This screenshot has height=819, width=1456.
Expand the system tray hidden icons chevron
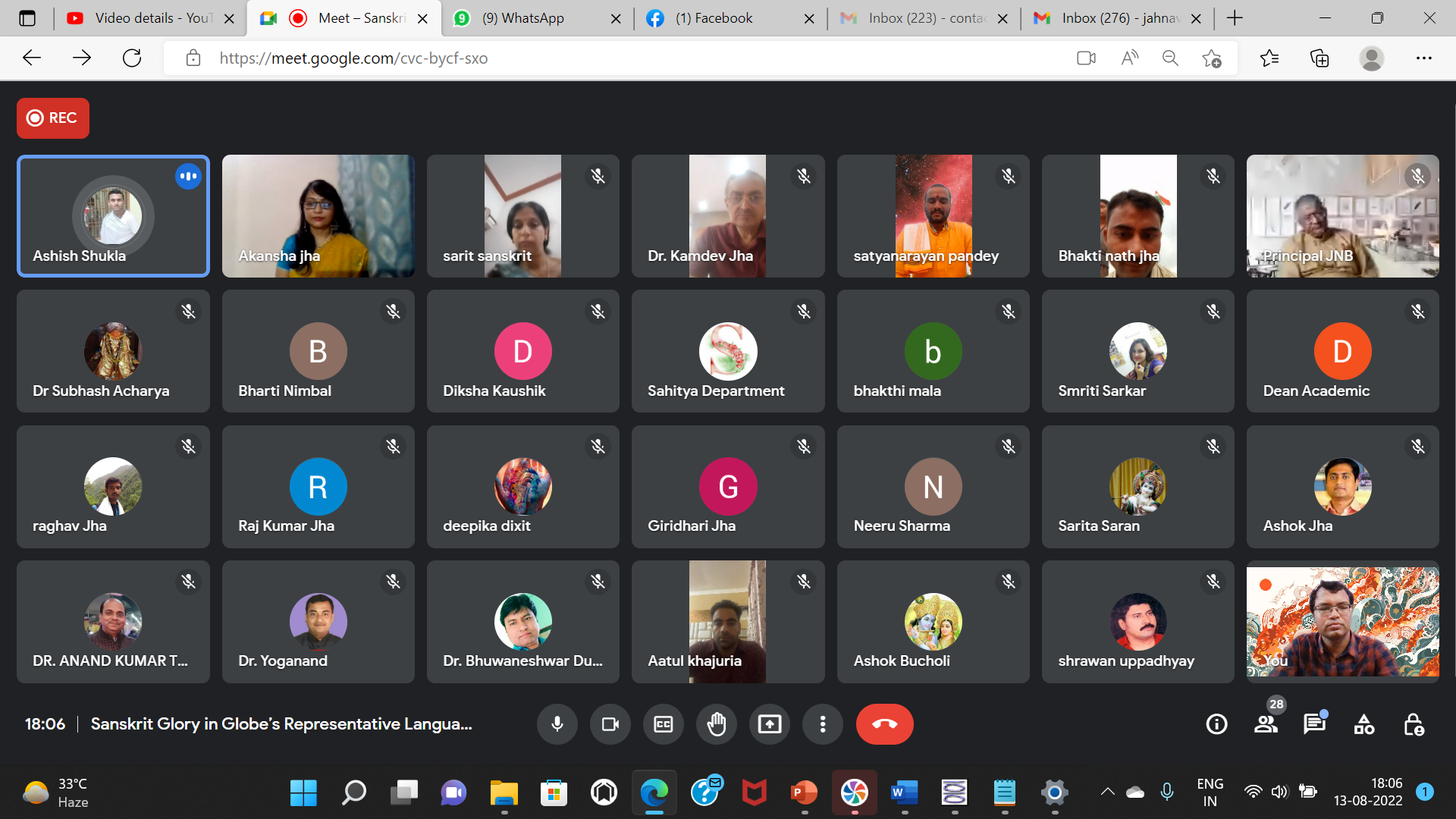coord(1107,792)
